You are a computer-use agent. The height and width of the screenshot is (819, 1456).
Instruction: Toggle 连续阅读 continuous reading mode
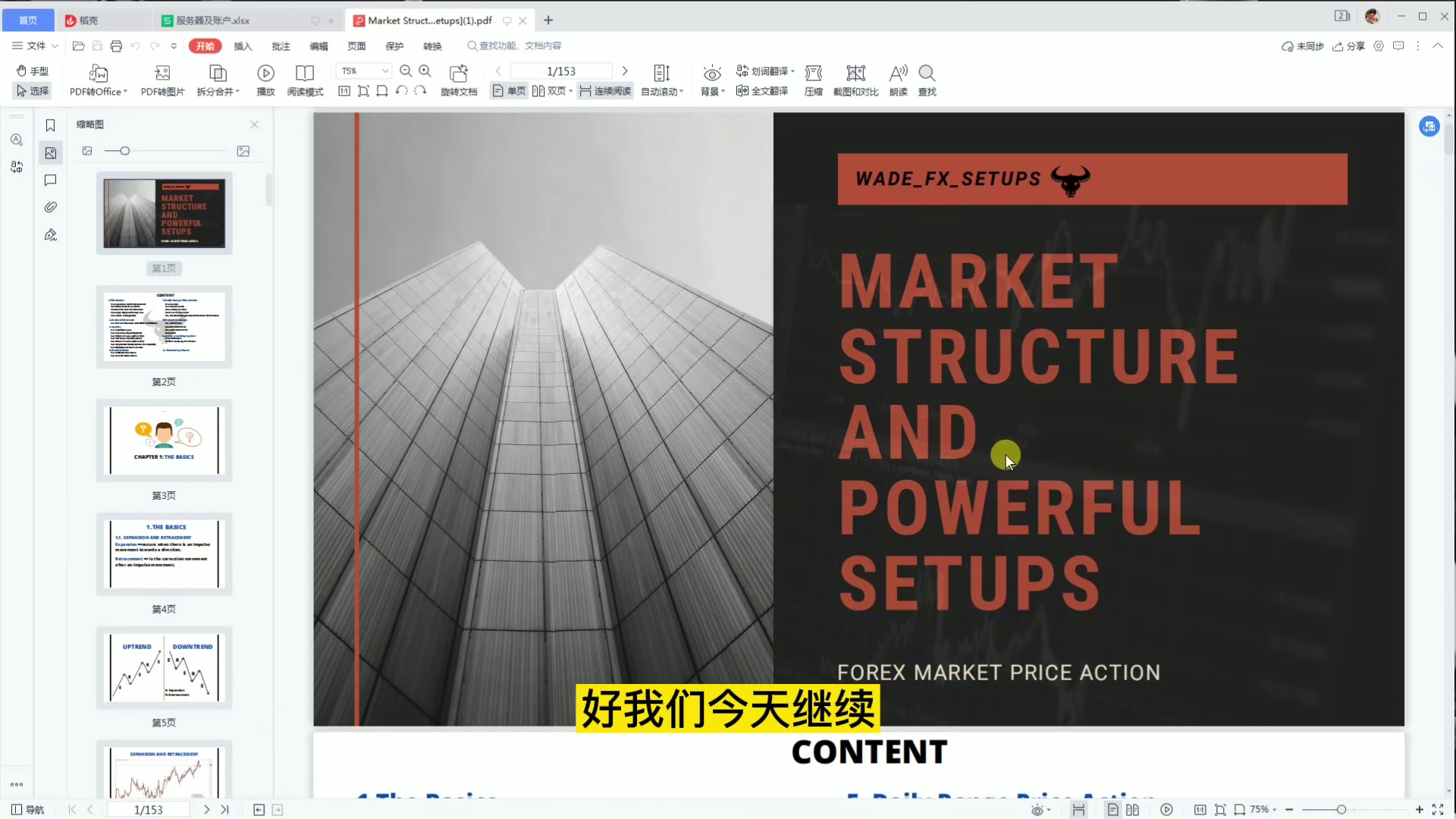pos(605,91)
